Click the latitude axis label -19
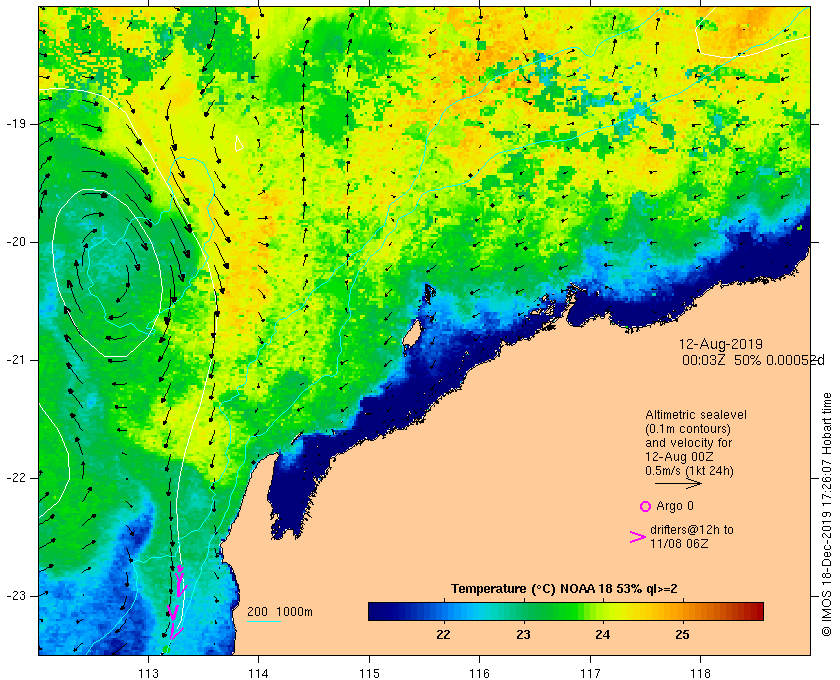 pyautogui.click(x=16, y=124)
